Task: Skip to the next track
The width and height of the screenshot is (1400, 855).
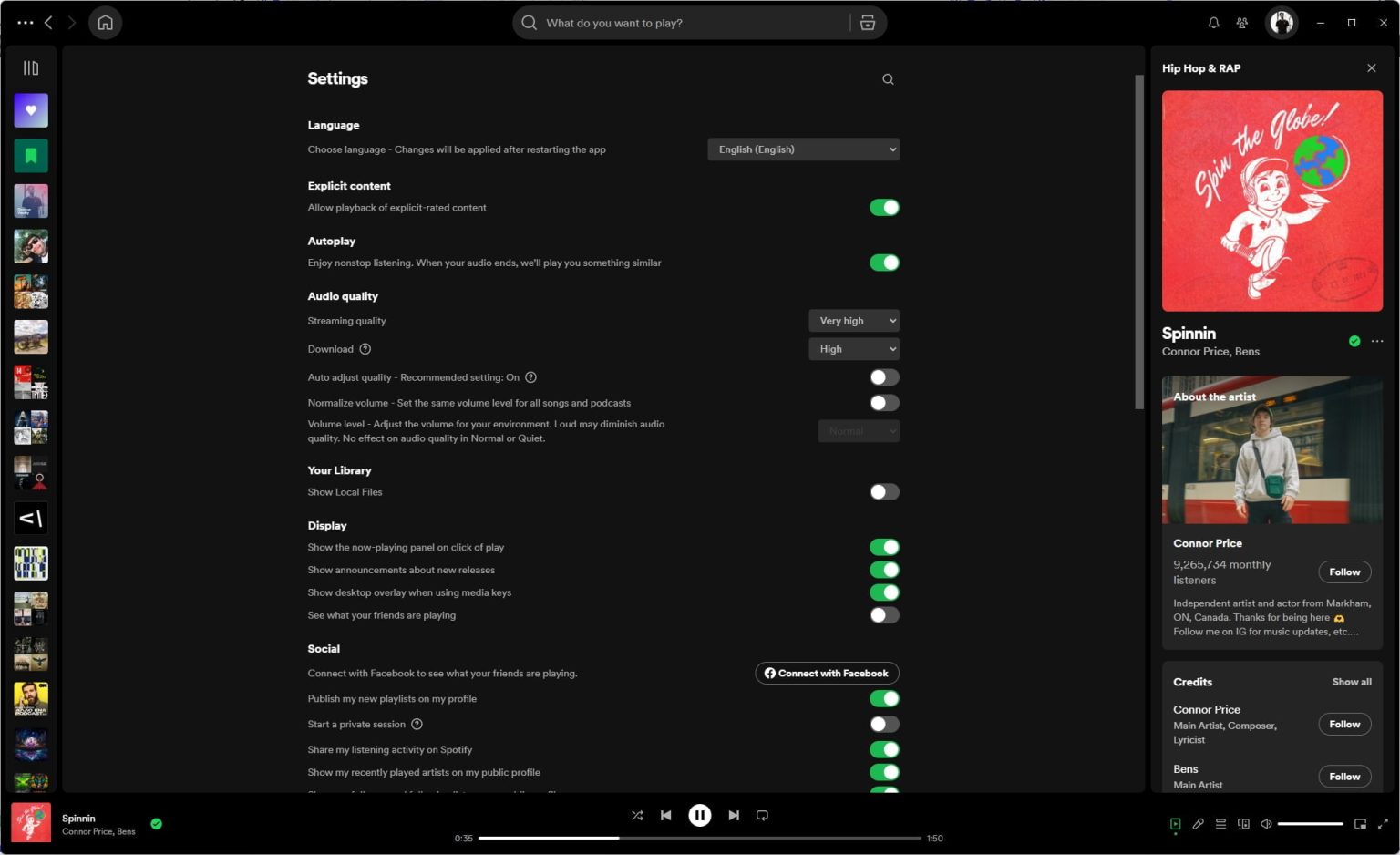Action: point(734,816)
